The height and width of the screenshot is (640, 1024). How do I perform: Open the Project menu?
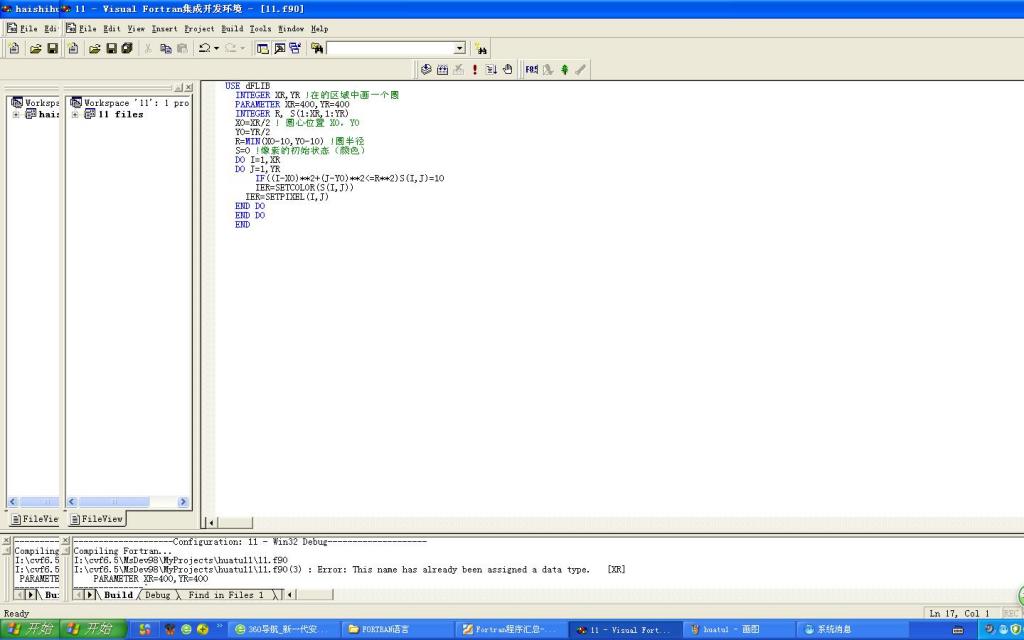(199, 29)
